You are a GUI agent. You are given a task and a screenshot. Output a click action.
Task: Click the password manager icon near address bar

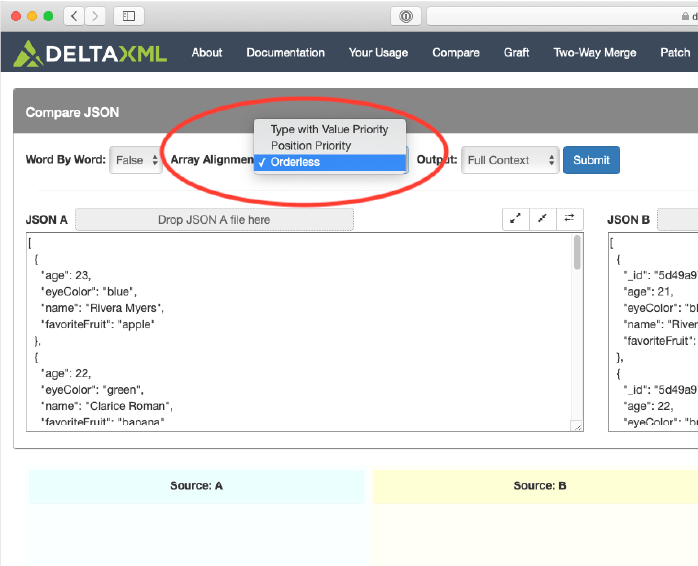pos(406,16)
